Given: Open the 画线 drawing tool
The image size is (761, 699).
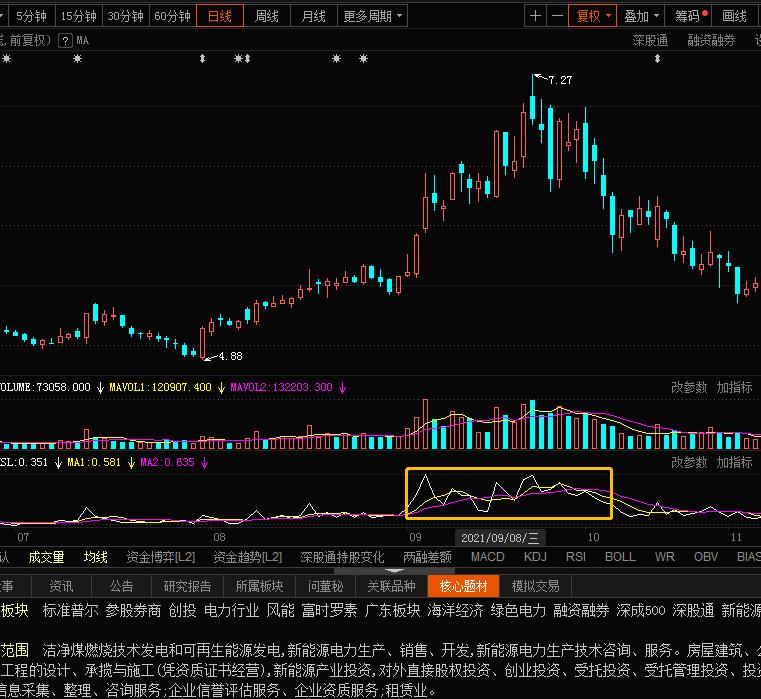Looking at the screenshot, I should point(734,17).
